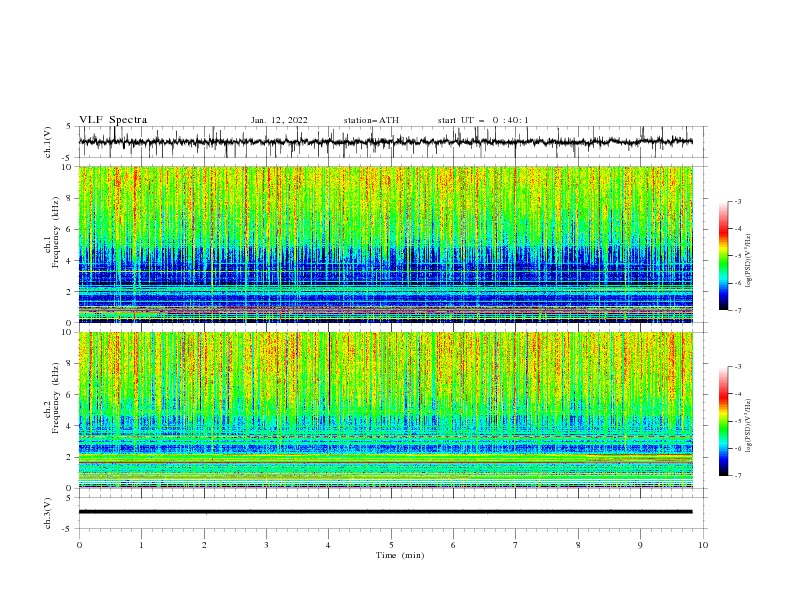Click the "-7" tick on the lower colorbar
Screen dimensions: 792x612
738,476
